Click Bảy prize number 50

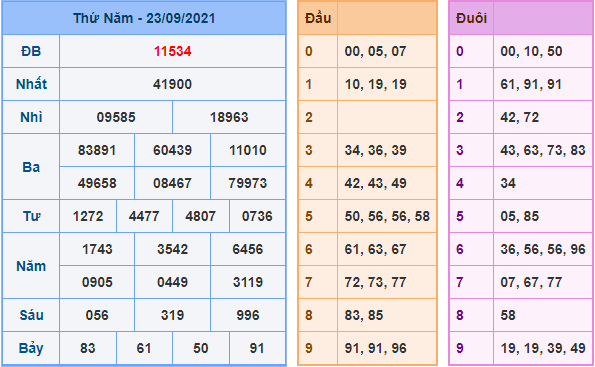point(201,348)
